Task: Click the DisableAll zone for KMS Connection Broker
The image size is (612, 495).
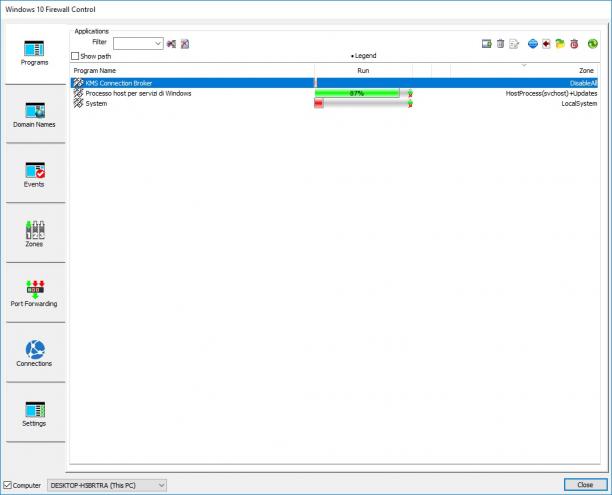Action: tap(583, 83)
